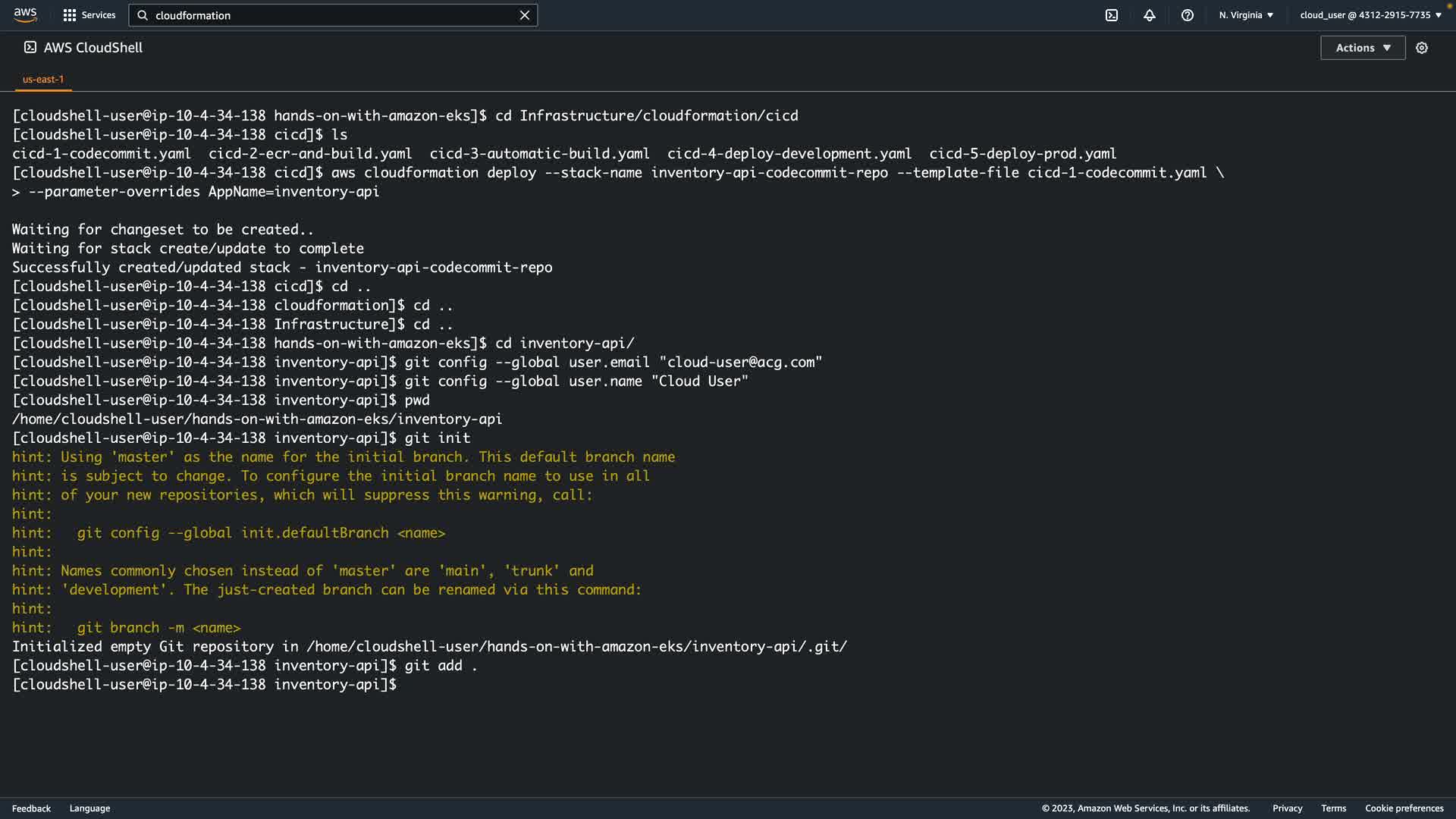This screenshot has width=1456, height=819.
Task: Open CloudShell from the top bar icon
Action: [1112, 15]
